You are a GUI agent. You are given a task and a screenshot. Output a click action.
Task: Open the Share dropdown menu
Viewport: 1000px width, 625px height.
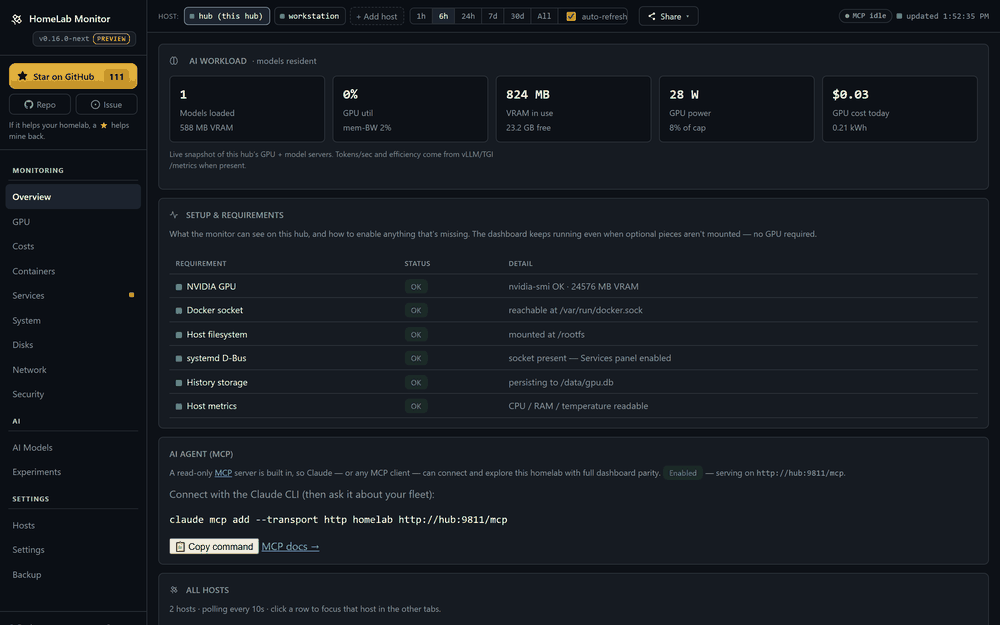click(x=668, y=17)
